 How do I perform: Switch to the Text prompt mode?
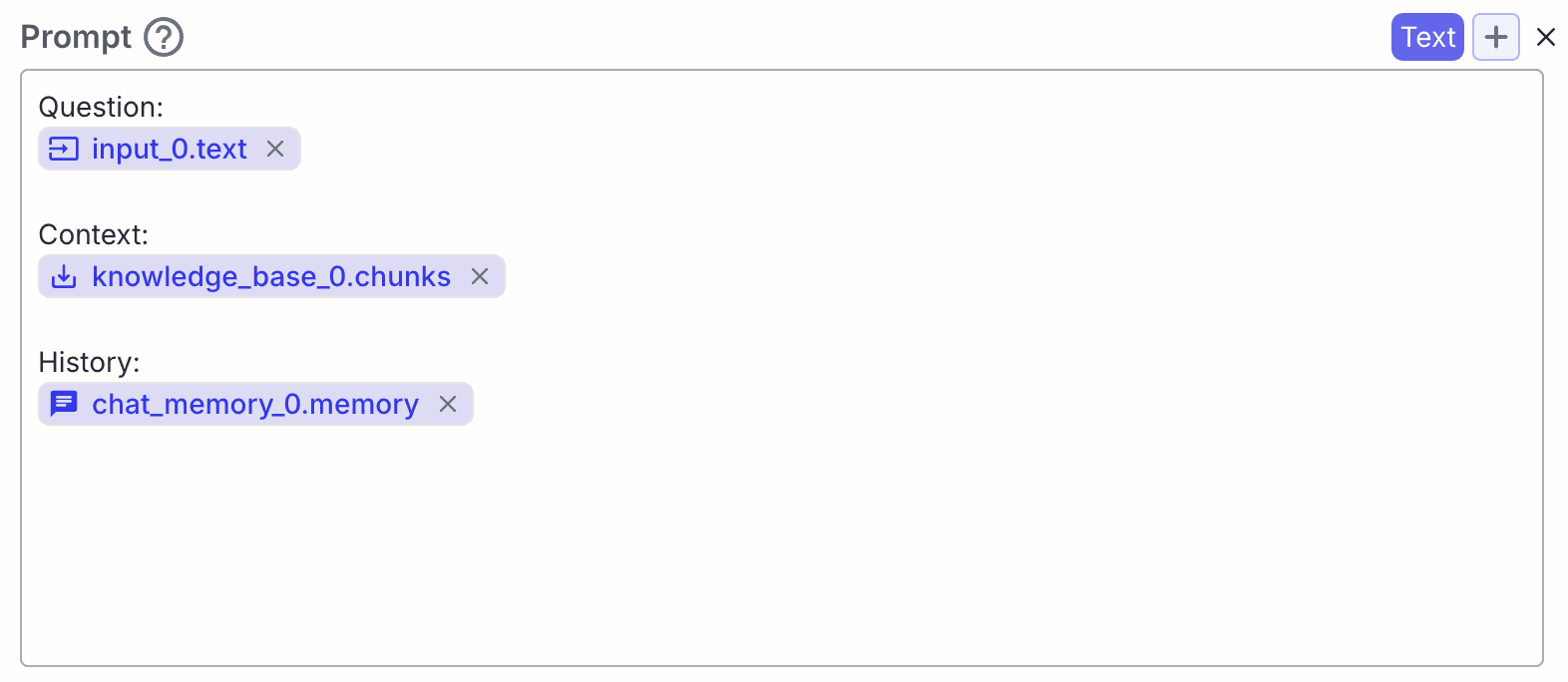[1427, 37]
